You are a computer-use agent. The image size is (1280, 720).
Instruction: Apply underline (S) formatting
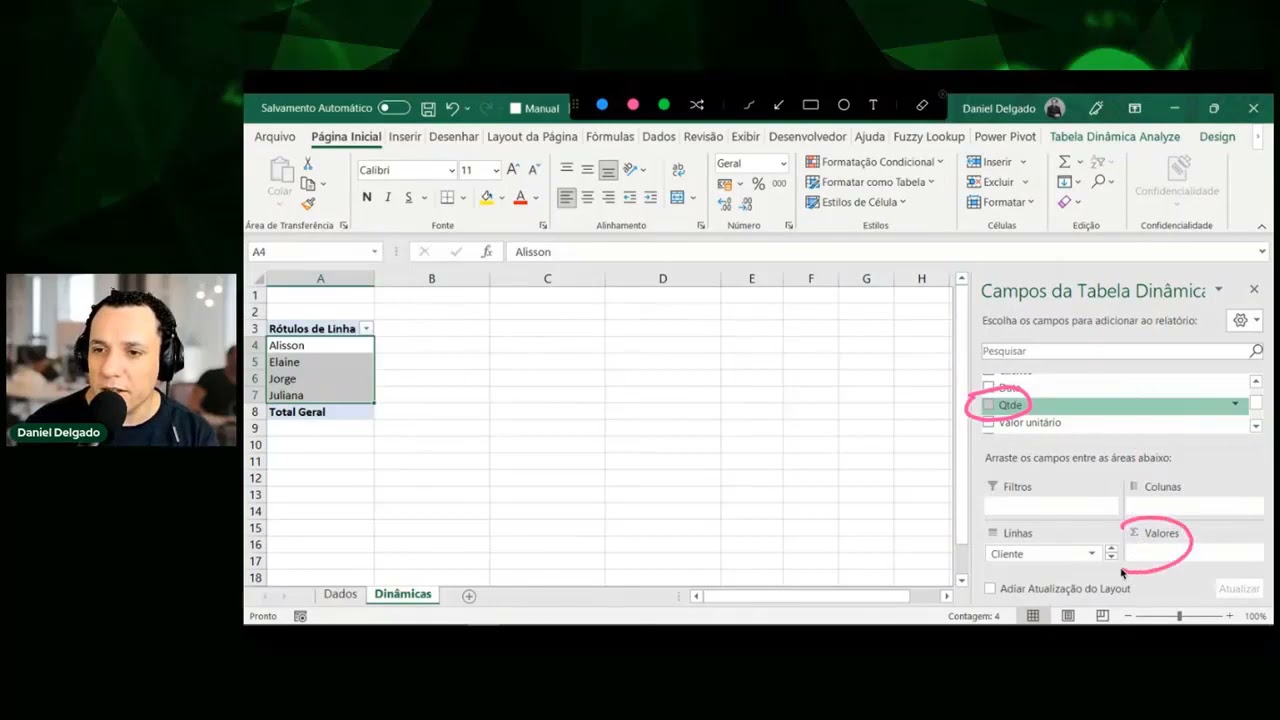pyautogui.click(x=408, y=197)
